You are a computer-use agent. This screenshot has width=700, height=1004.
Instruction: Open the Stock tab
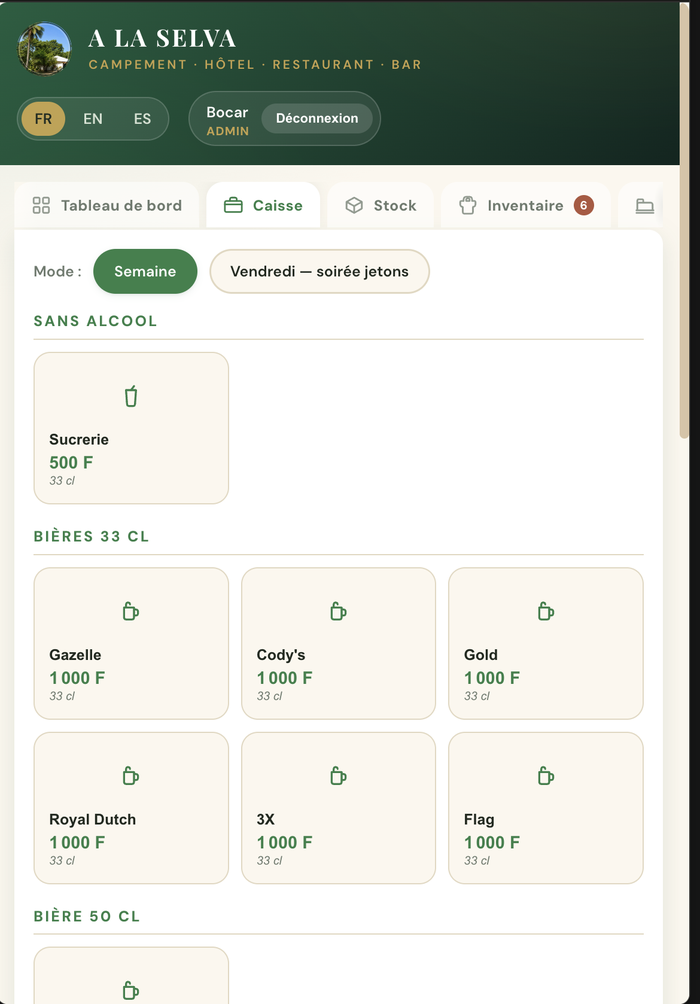tap(381, 206)
